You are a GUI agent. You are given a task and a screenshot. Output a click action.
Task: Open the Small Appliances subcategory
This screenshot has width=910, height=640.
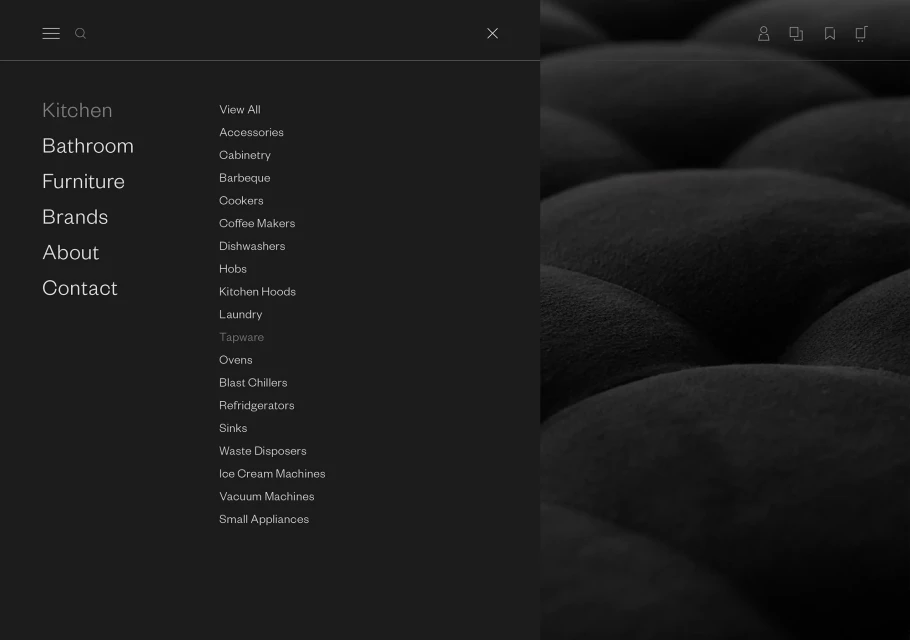264,519
